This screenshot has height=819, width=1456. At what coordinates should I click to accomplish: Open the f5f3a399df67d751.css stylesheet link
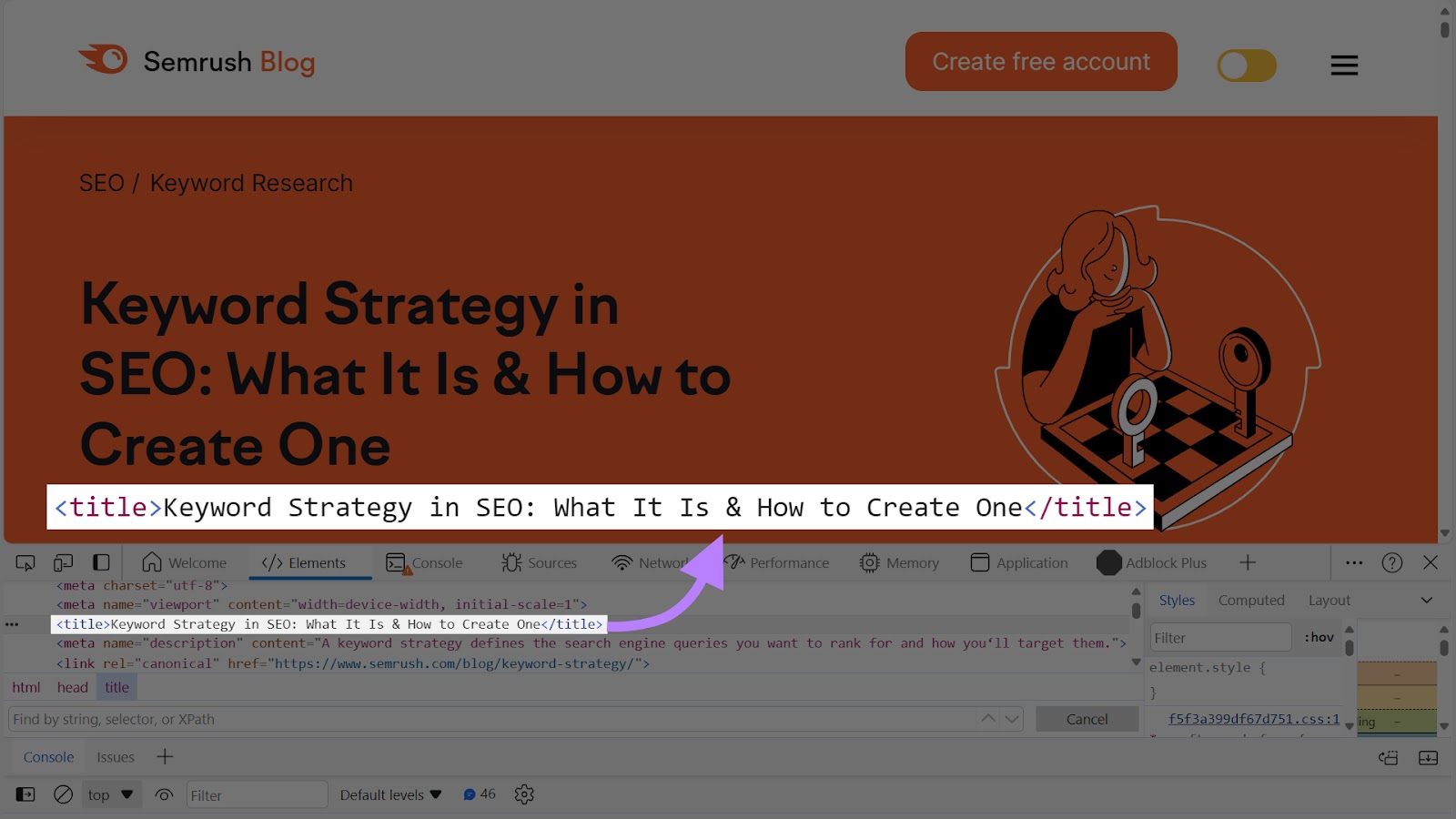(1253, 718)
